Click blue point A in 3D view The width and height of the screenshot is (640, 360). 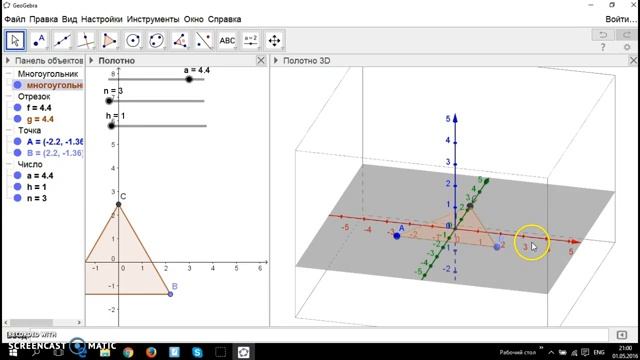click(397, 236)
